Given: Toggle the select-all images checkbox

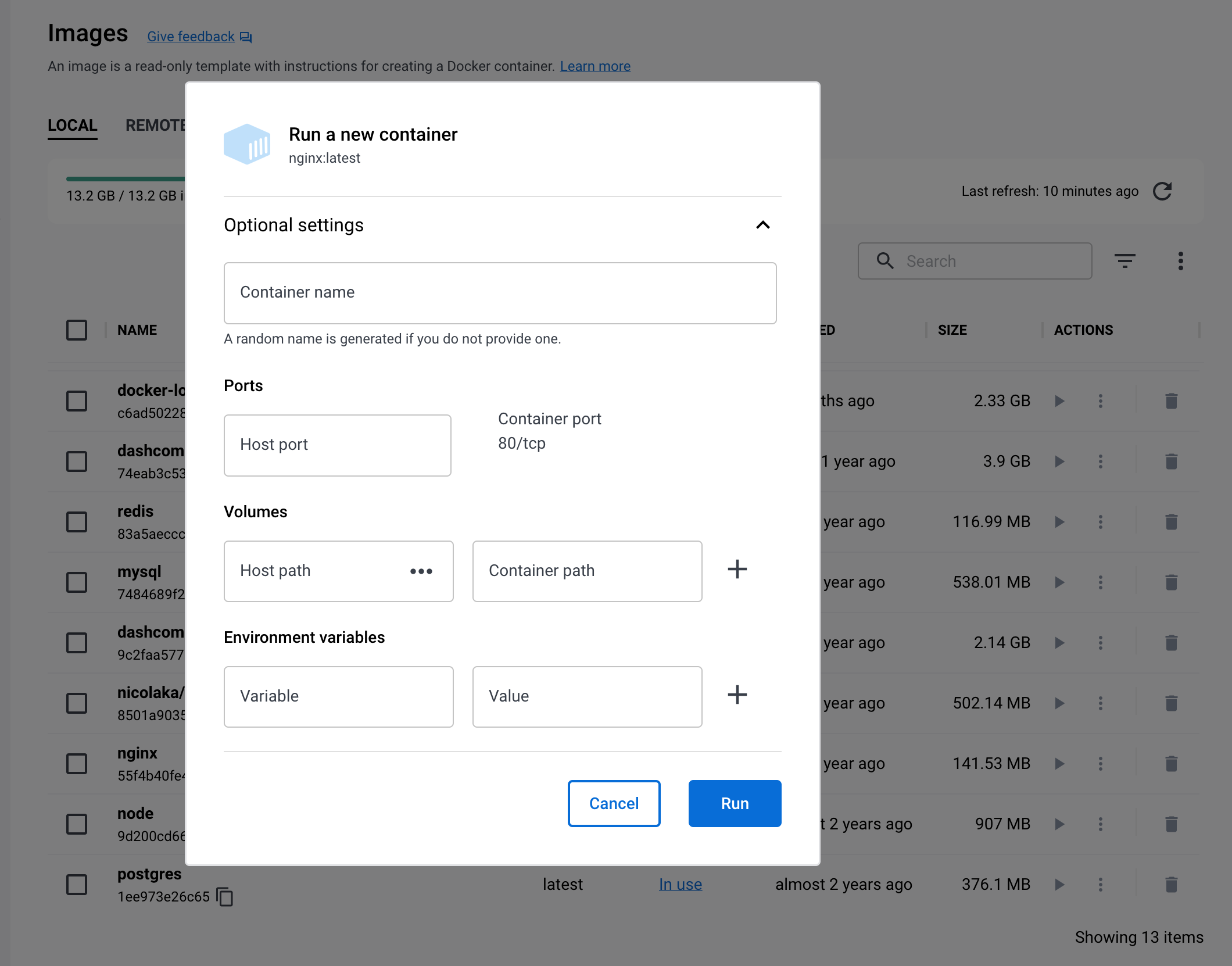Looking at the screenshot, I should tap(77, 330).
